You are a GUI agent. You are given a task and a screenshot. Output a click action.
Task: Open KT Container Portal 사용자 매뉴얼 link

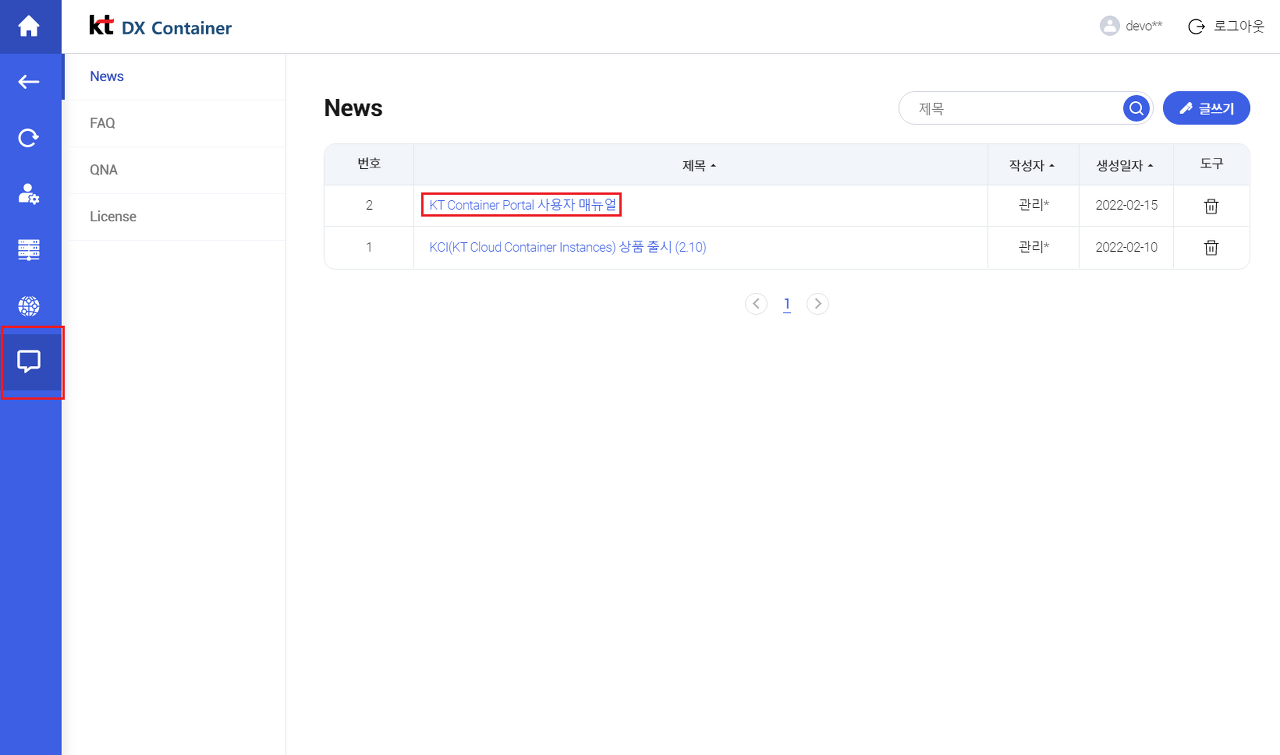coord(522,205)
